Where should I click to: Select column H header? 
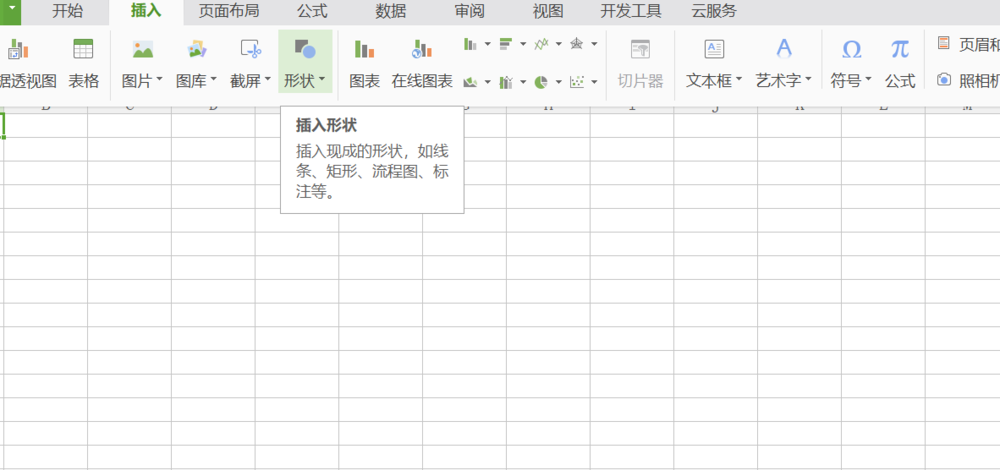coord(548,109)
